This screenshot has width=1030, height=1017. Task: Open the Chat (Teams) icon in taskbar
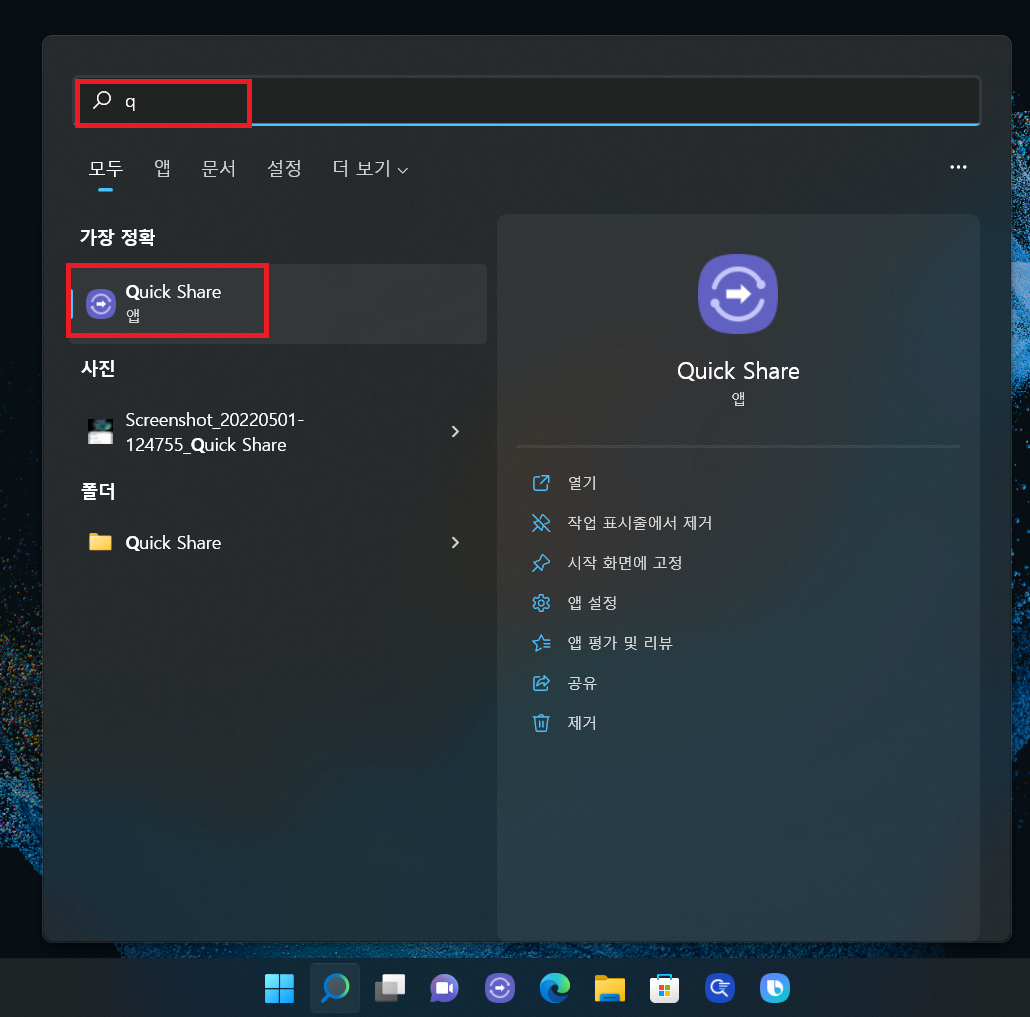(x=445, y=988)
